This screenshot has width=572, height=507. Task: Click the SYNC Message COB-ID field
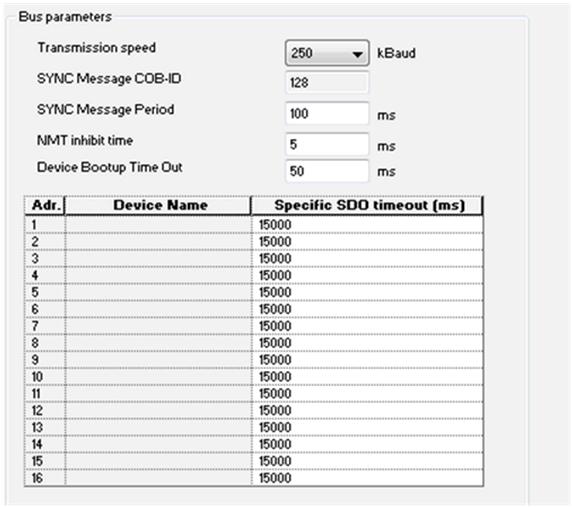tap(327, 82)
